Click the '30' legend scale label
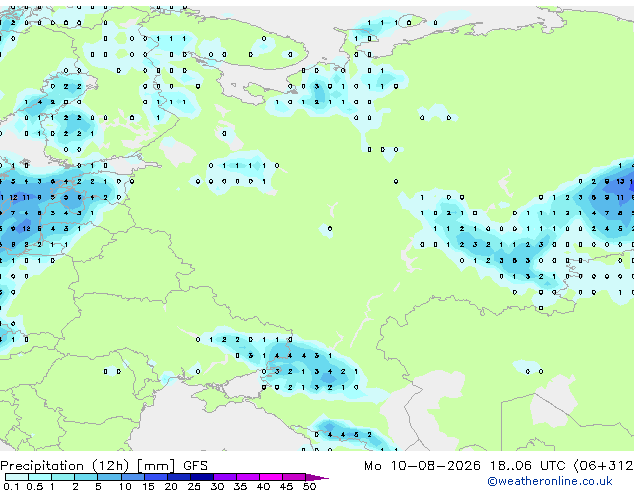The height and width of the screenshot is (490, 634). [217, 486]
